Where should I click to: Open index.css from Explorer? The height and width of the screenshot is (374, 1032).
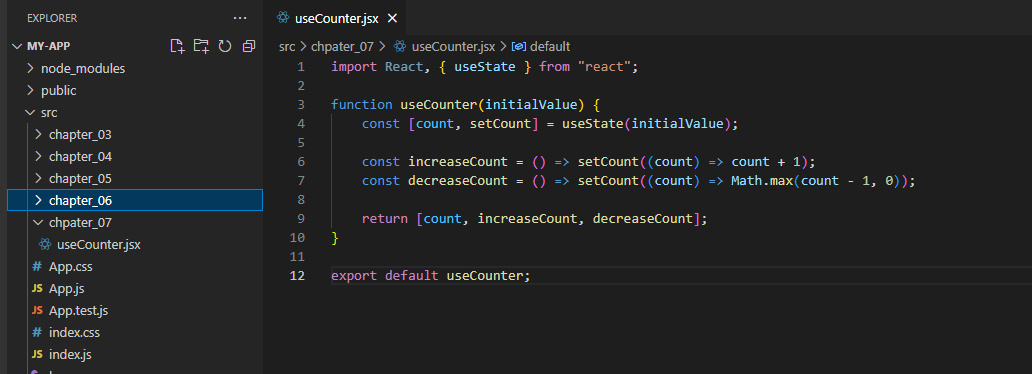(x=74, y=333)
